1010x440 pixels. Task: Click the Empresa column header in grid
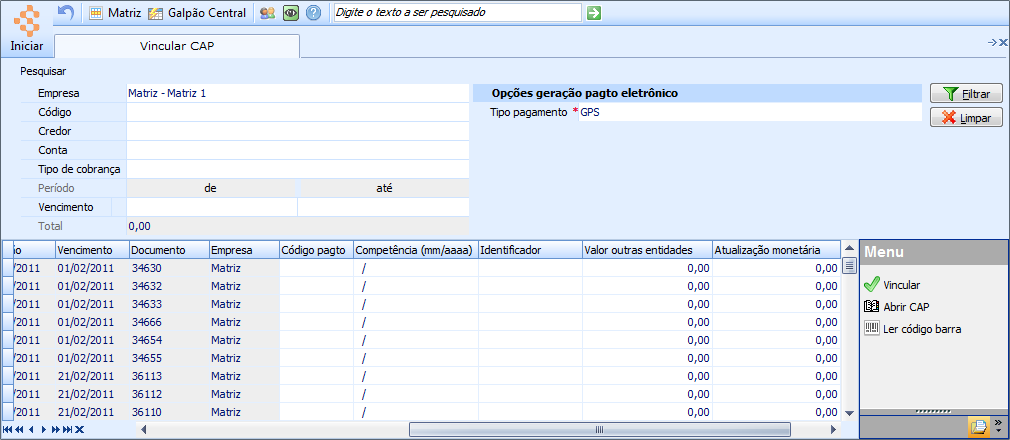click(x=244, y=250)
